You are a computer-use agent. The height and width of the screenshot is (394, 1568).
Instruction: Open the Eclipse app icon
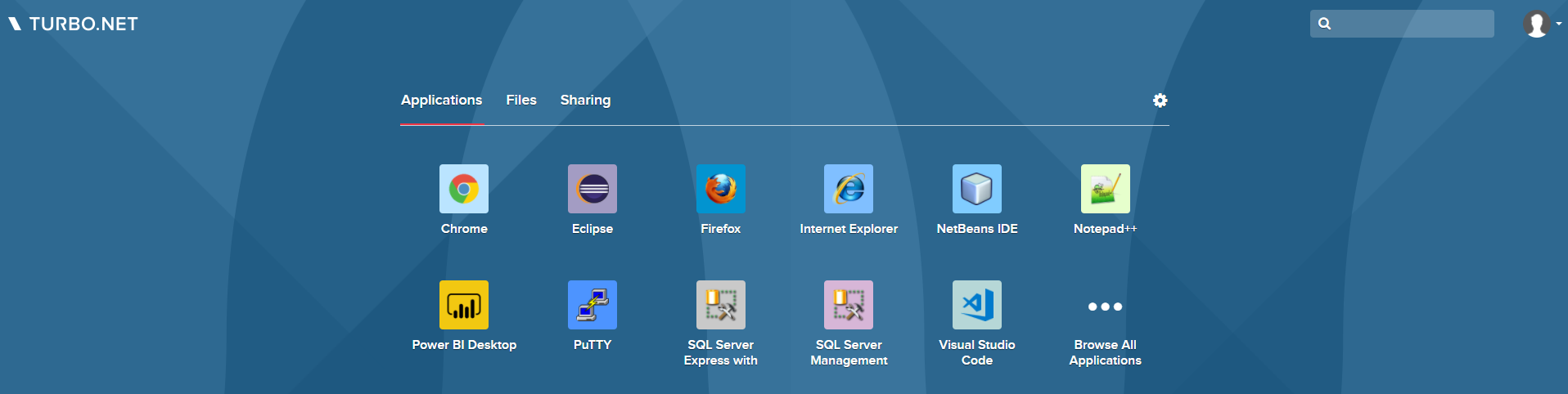(593, 189)
